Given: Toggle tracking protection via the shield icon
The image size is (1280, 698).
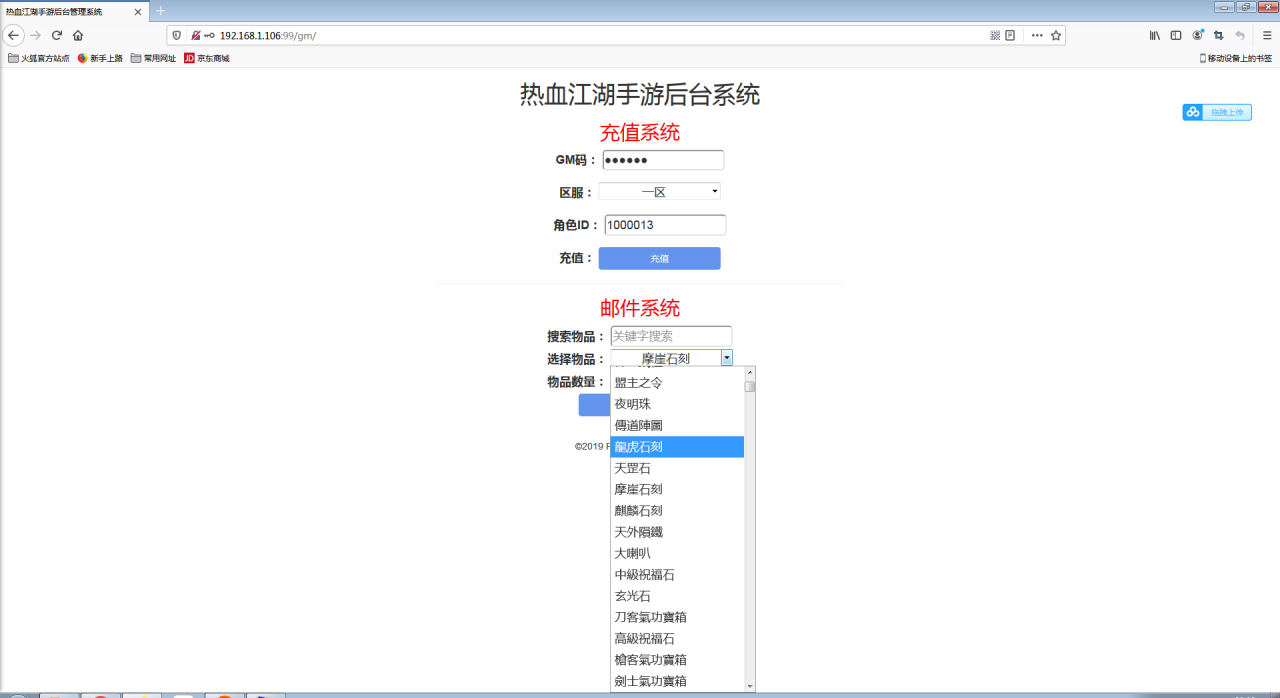Looking at the screenshot, I should pyautogui.click(x=177, y=35).
